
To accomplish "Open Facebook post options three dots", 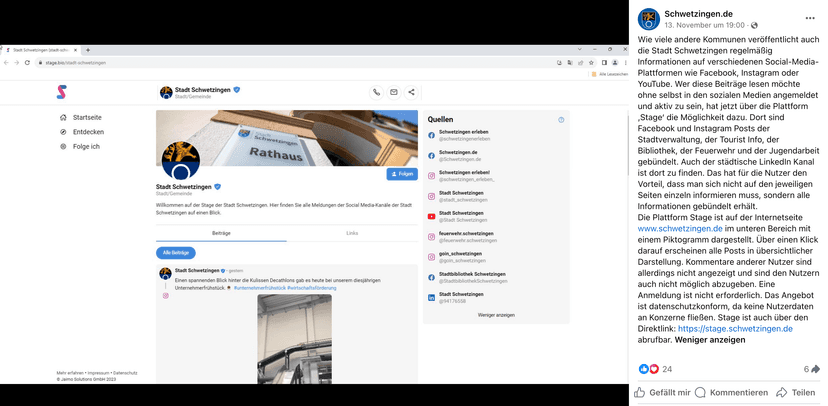I will 810,18.
